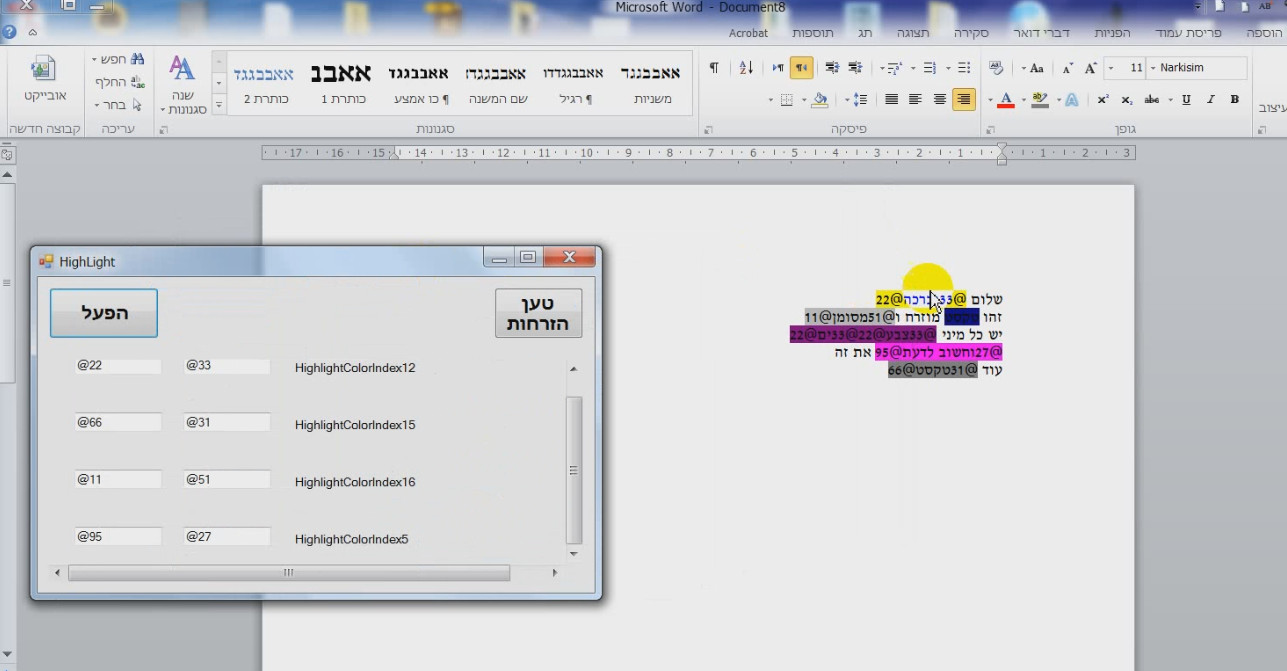1287x671 pixels.
Task: Switch to the סקירה ribbon tab
Action: tap(971, 33)
